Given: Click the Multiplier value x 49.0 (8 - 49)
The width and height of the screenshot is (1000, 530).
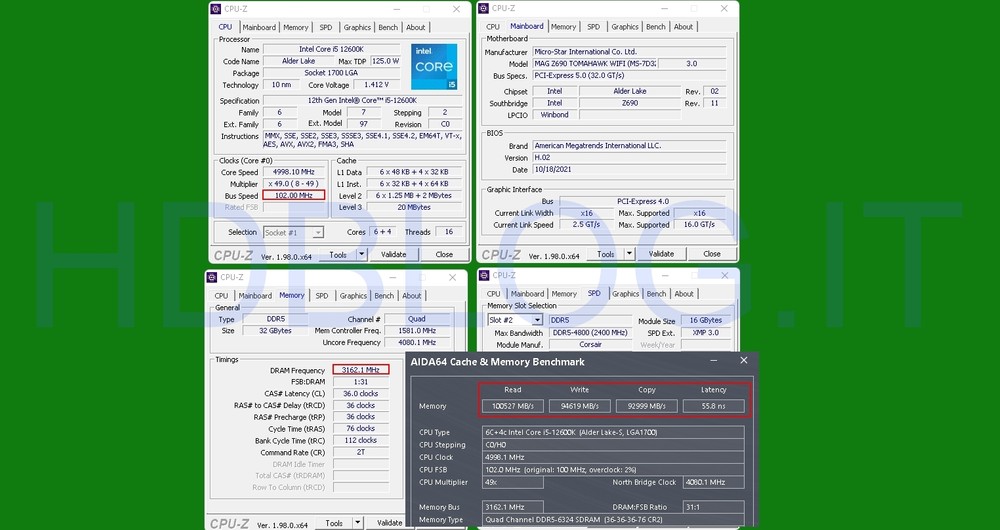Looking at the screenshot, I should click(x=293, y=184).
